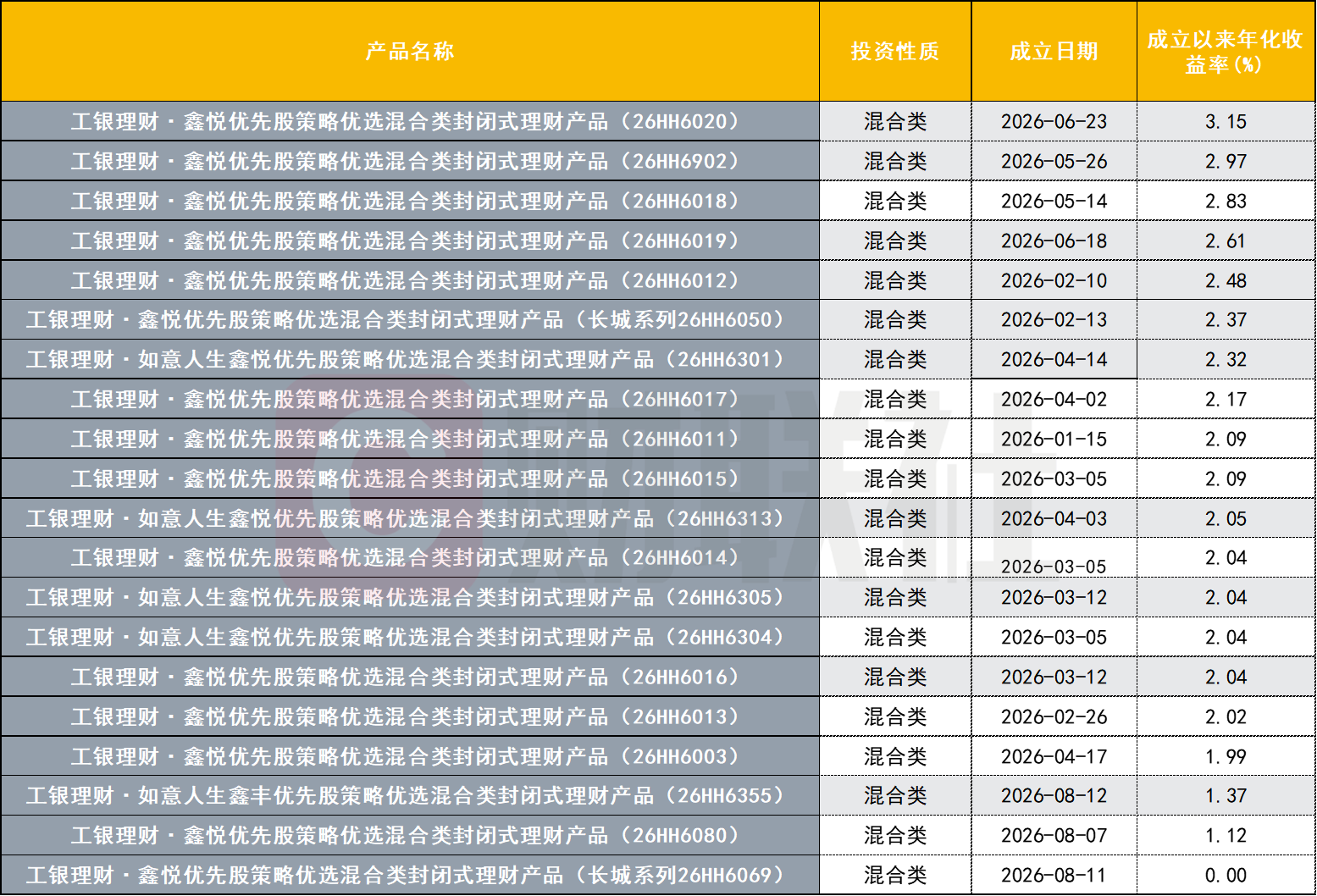Select the yield value 3.15

pyautogui.click(x=1226, y=122)
